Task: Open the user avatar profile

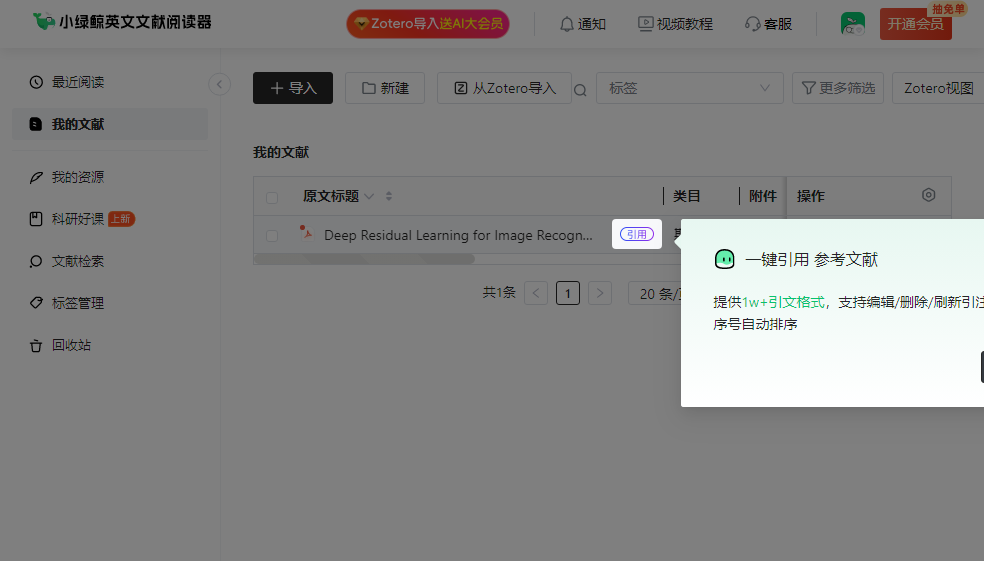Action: 853,24
